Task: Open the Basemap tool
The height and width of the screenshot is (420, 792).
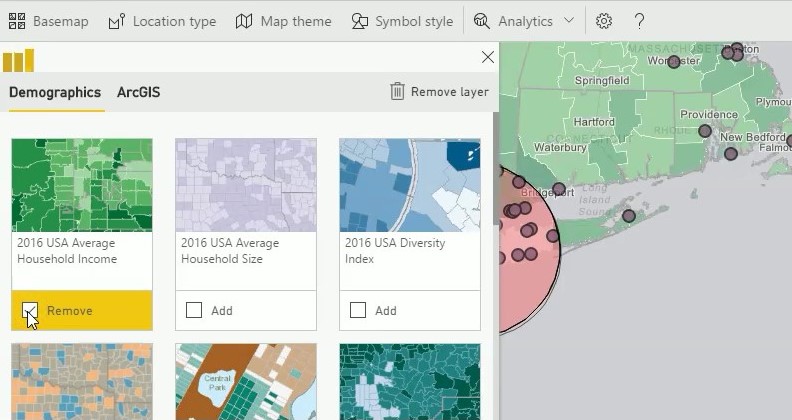Action: (x=48, y=21)
